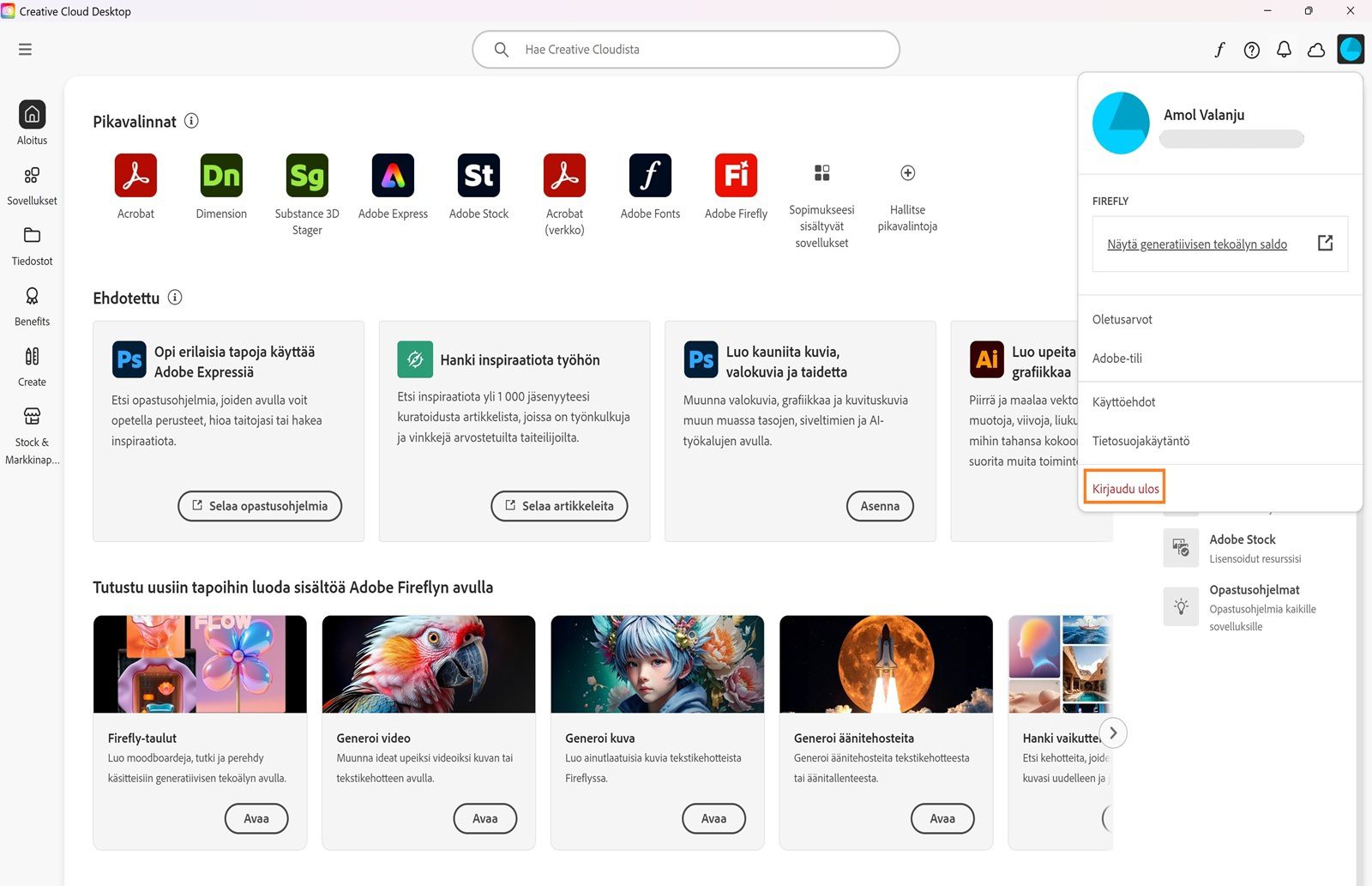Open Benefits section in sidebar

click(x=32, y=307)
